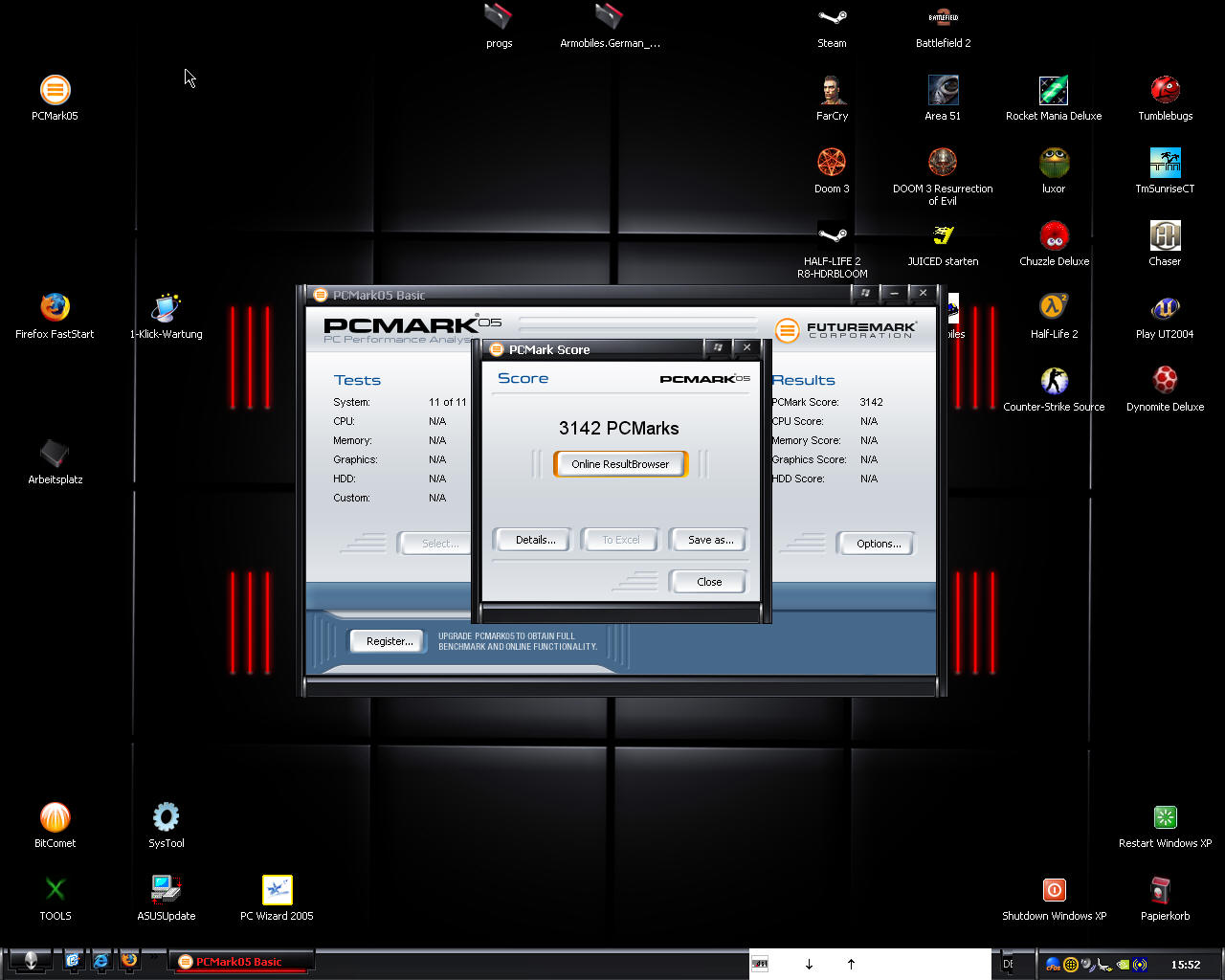Click the clock showing 15:52
This screenshot has height=980, width=1225.
click(x=1186, y=965)
